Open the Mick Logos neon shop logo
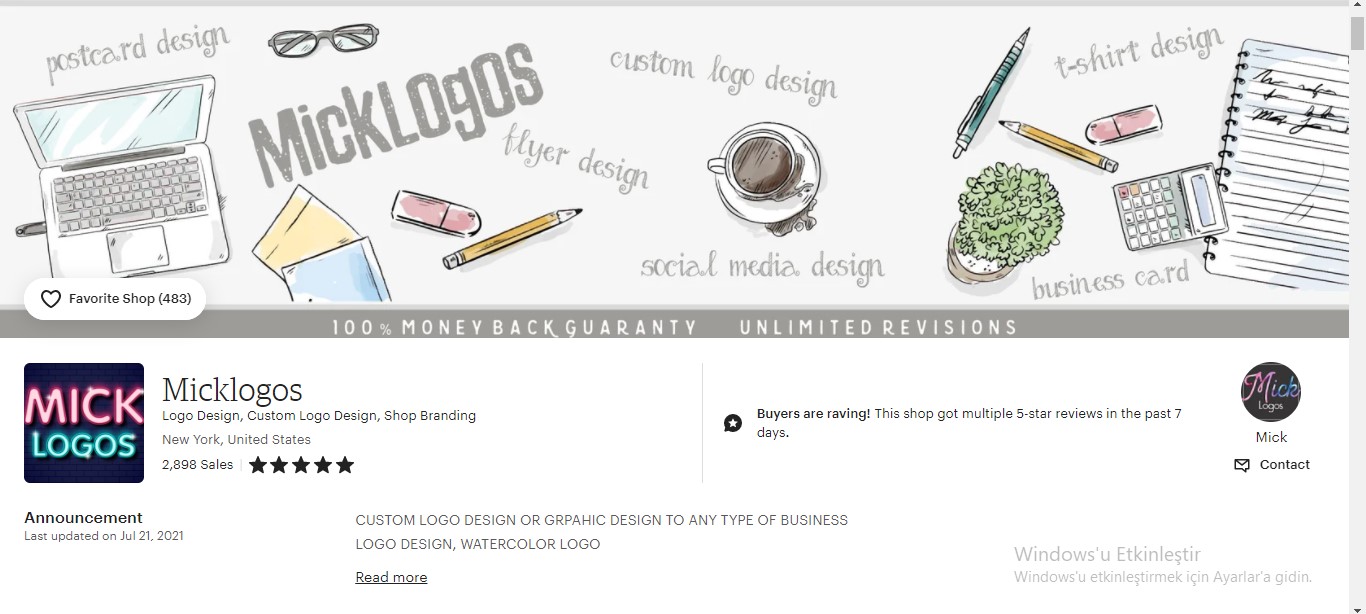The image size is (1366, 614). (x=84, y=423)
